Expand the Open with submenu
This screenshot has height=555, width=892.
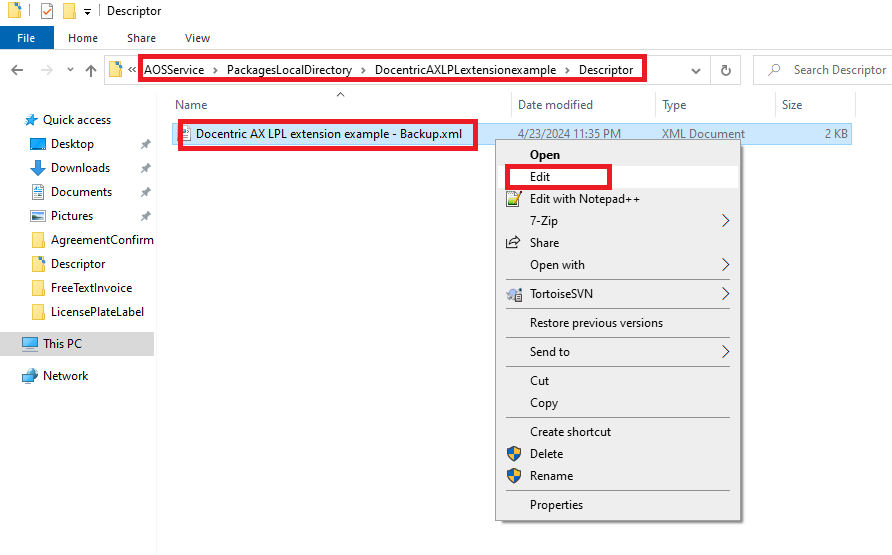[x=725, y=265]
